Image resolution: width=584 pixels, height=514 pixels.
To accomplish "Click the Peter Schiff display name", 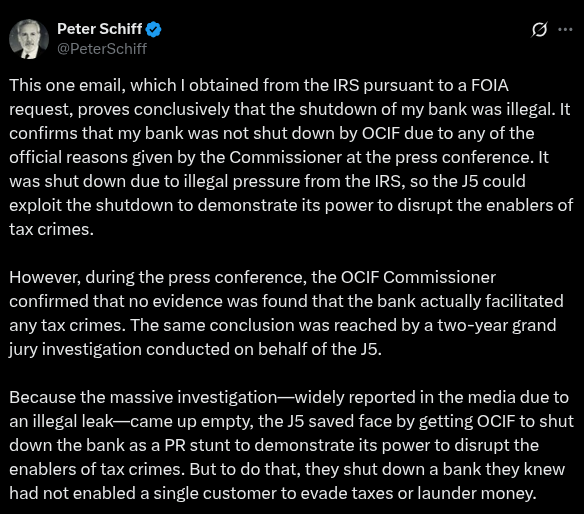I will (99, 29).
